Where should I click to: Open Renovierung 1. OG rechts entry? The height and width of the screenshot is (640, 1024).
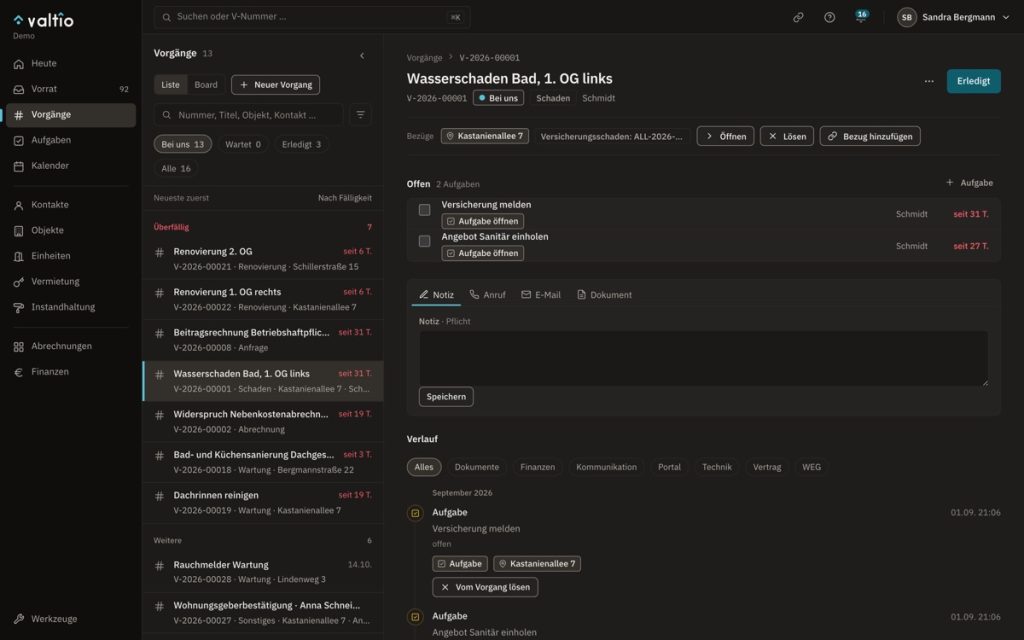[x=263, y=299]
